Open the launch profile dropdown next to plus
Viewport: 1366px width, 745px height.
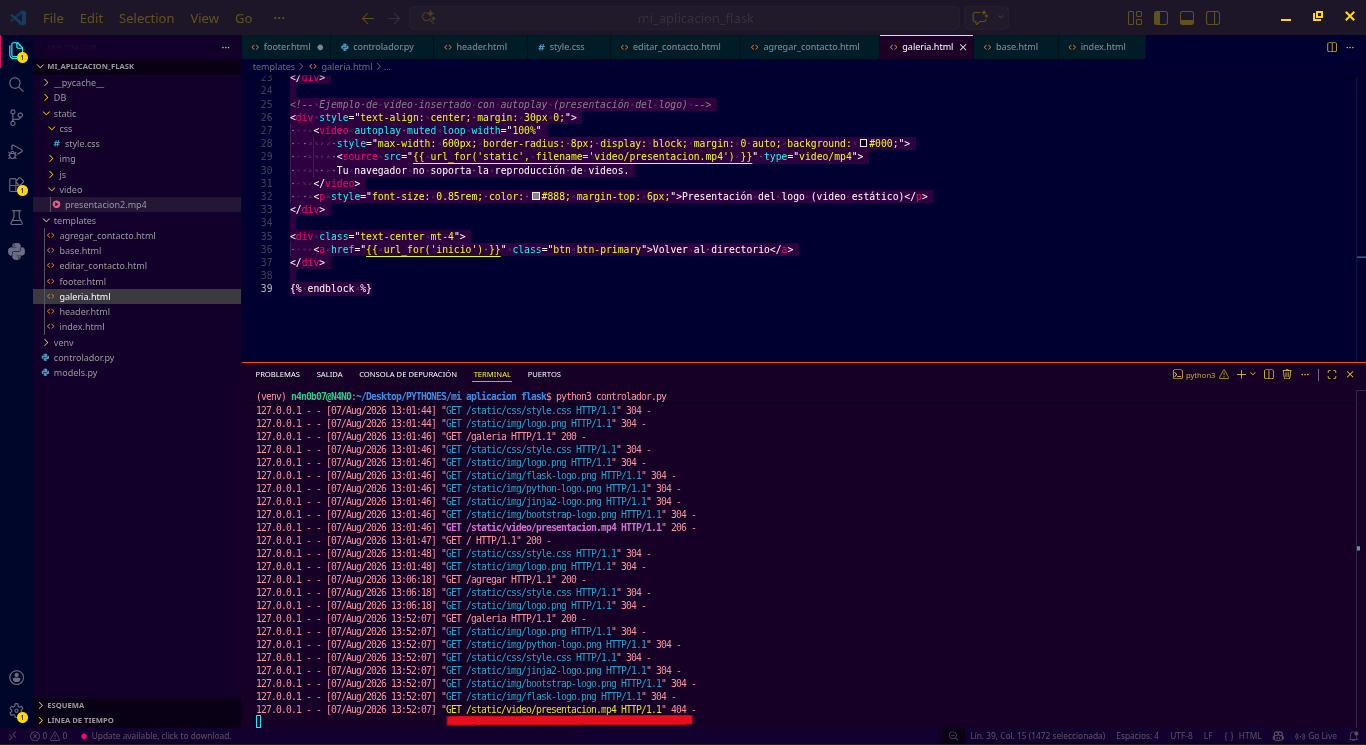(1253, 374)
